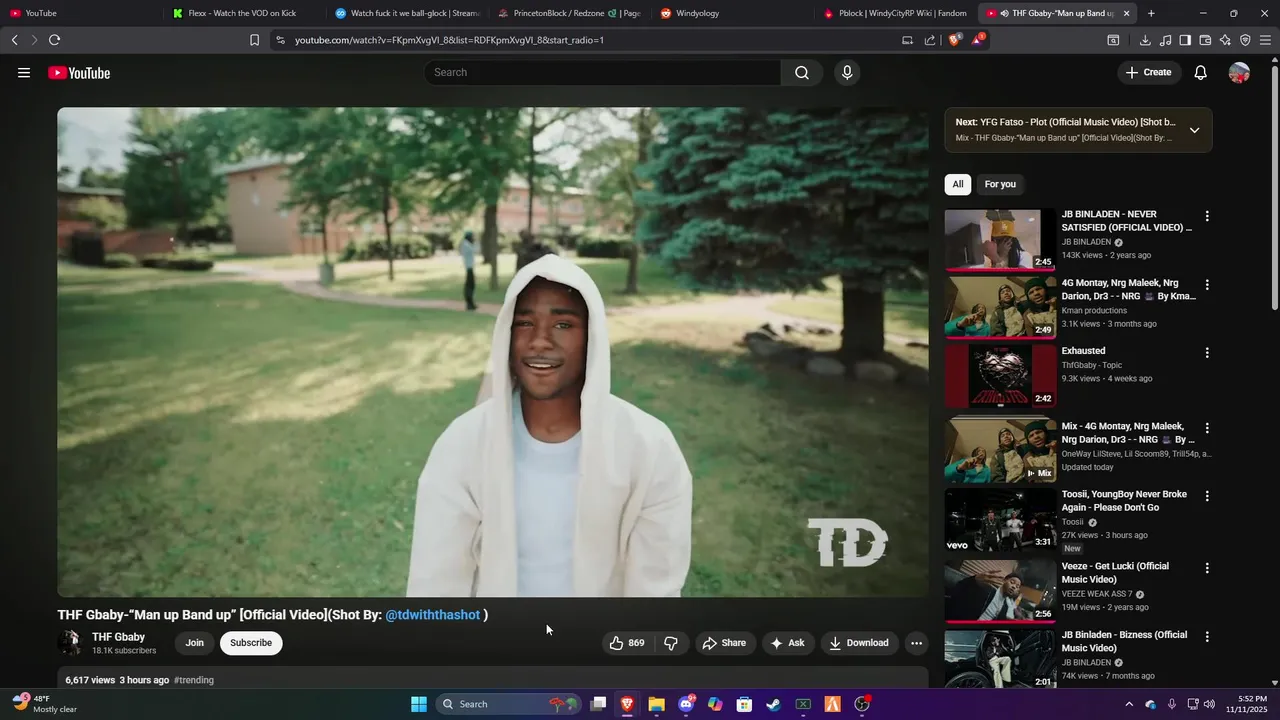
Task: Click inside the YouTube search field
Action: tap(603, 73)
